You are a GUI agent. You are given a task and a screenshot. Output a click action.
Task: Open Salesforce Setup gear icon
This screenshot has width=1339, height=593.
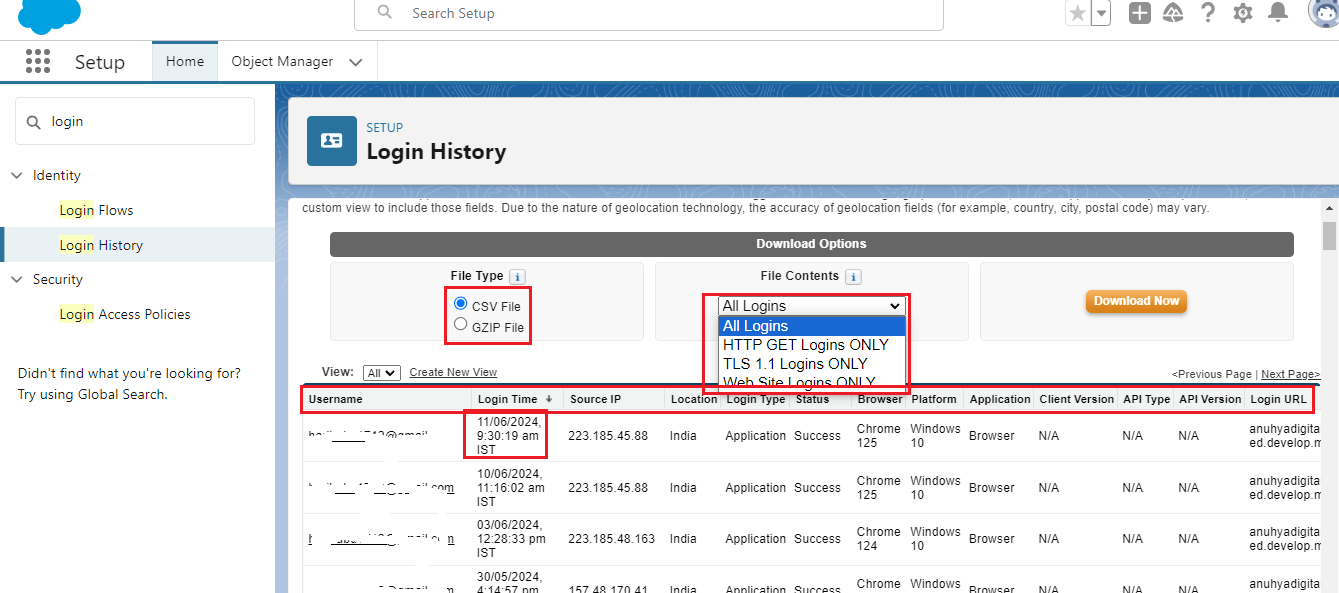point(1242,13)
